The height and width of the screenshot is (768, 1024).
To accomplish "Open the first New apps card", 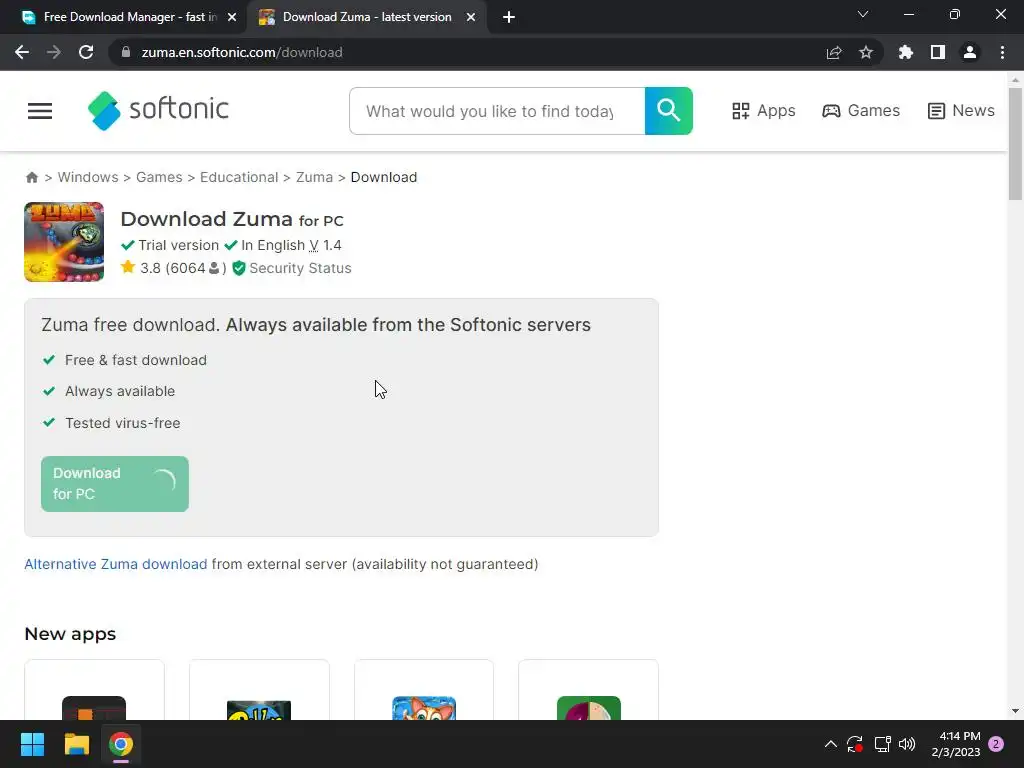I will click(94, 690).
